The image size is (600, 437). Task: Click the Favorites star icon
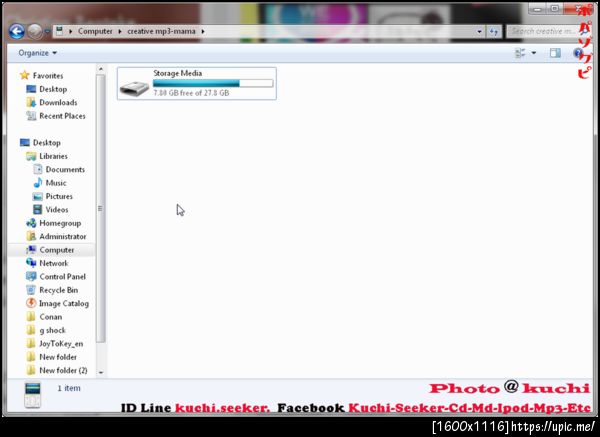[x=24, y=75]
